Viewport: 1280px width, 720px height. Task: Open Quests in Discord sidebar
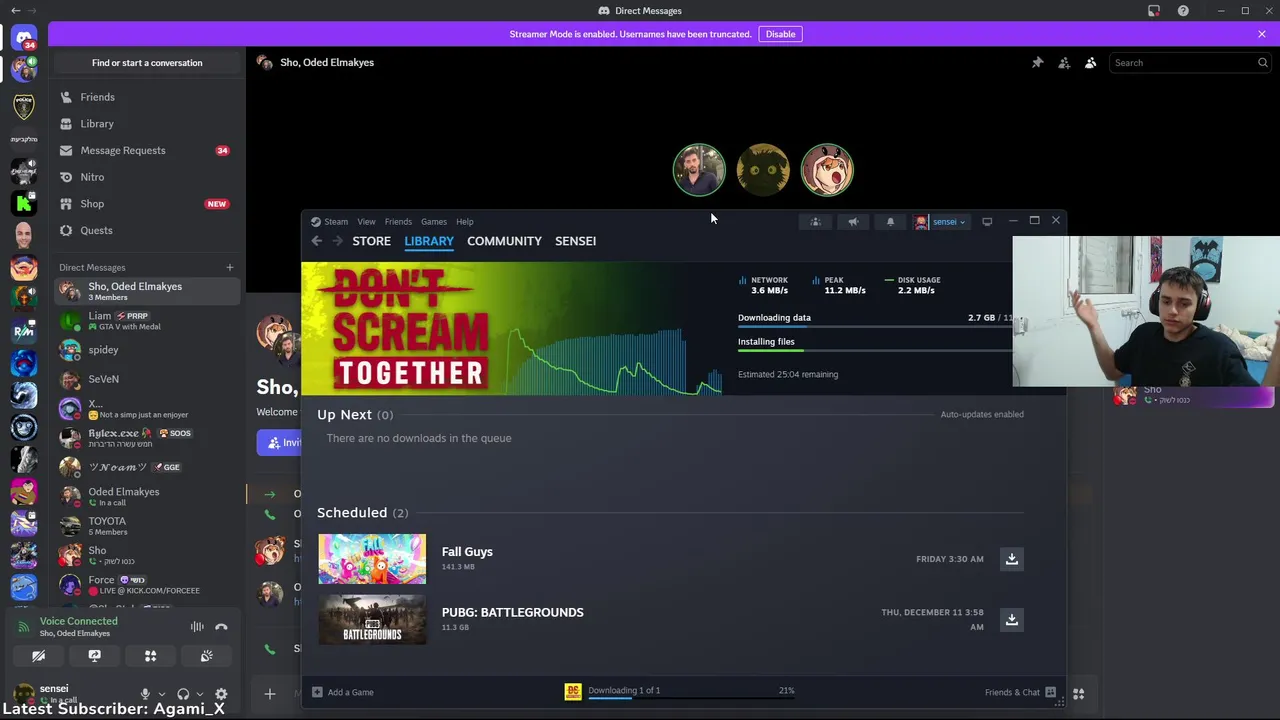coord(147,230)
